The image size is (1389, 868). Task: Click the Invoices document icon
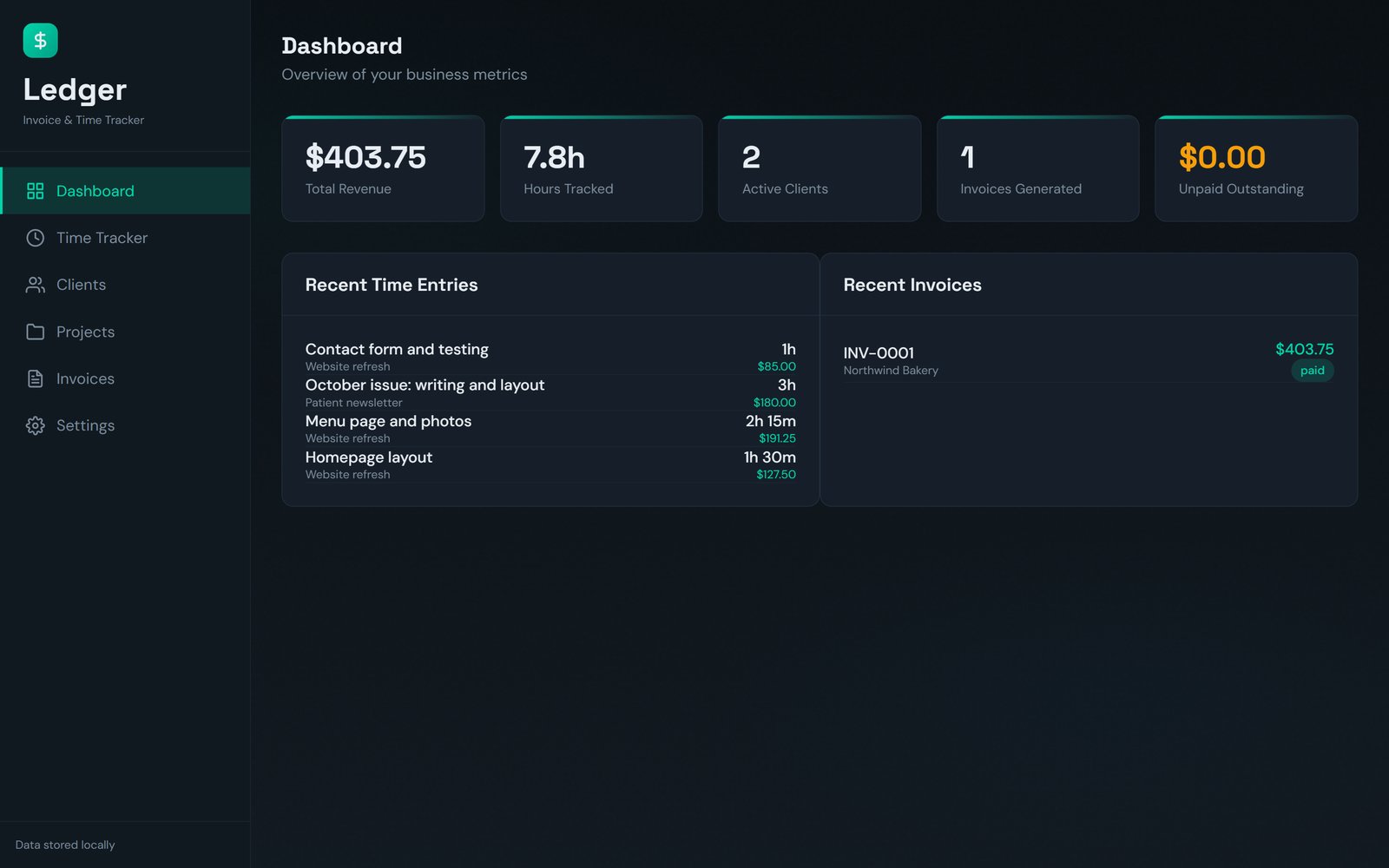pos(35,378)
